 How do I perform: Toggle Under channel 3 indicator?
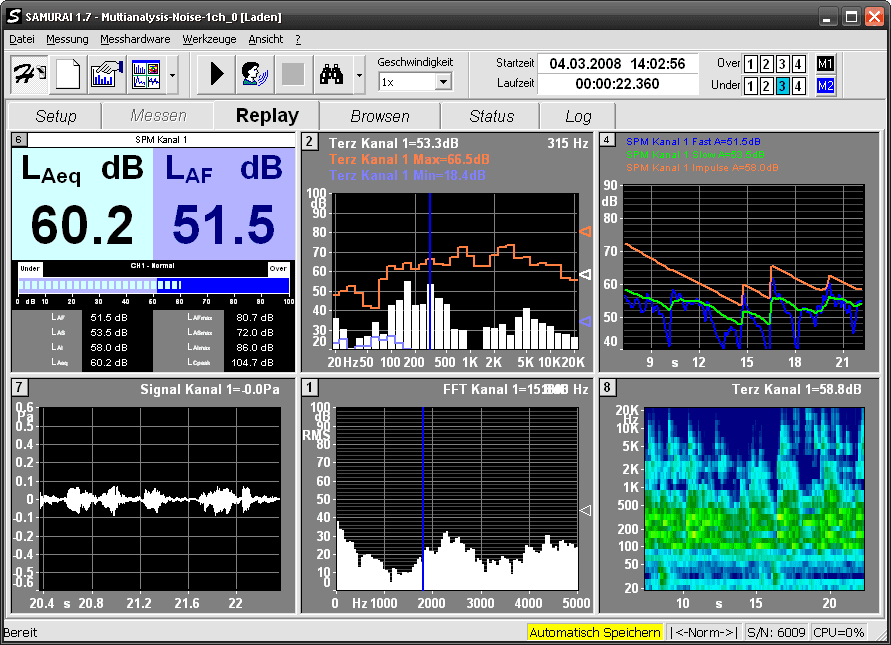click(x=782, y=86)
